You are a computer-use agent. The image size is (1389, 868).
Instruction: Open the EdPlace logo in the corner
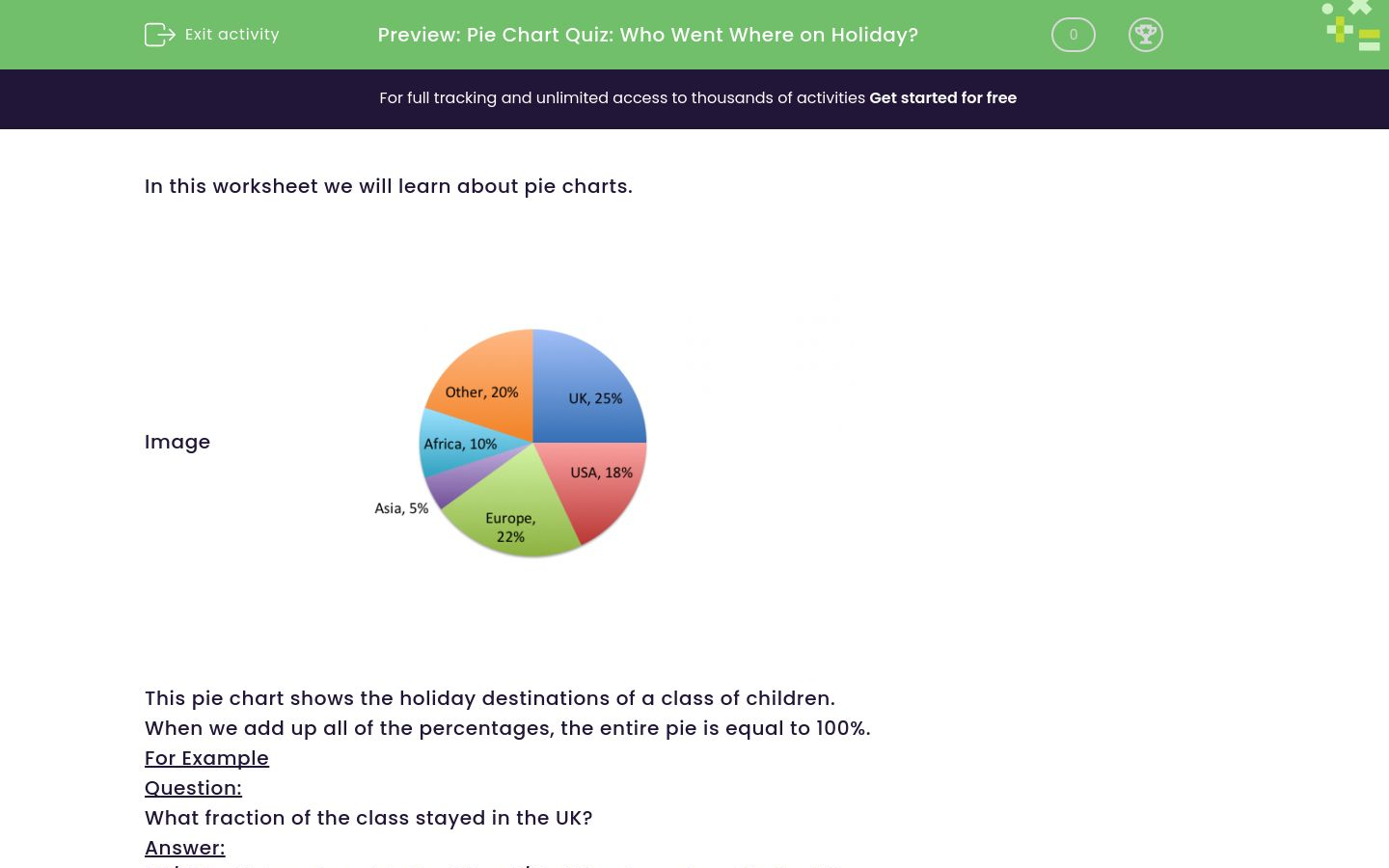pyautogui.click(x=1350, y=25)
